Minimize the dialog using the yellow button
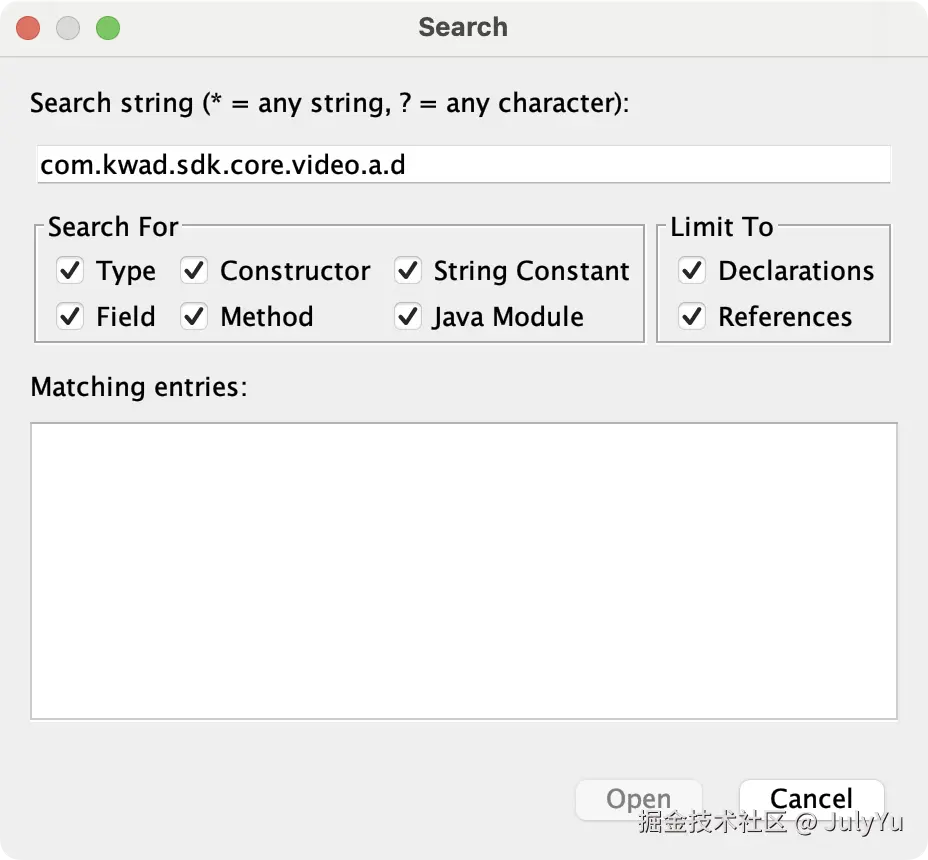Viewport: 928px width, 860px height. pos(68,28)
